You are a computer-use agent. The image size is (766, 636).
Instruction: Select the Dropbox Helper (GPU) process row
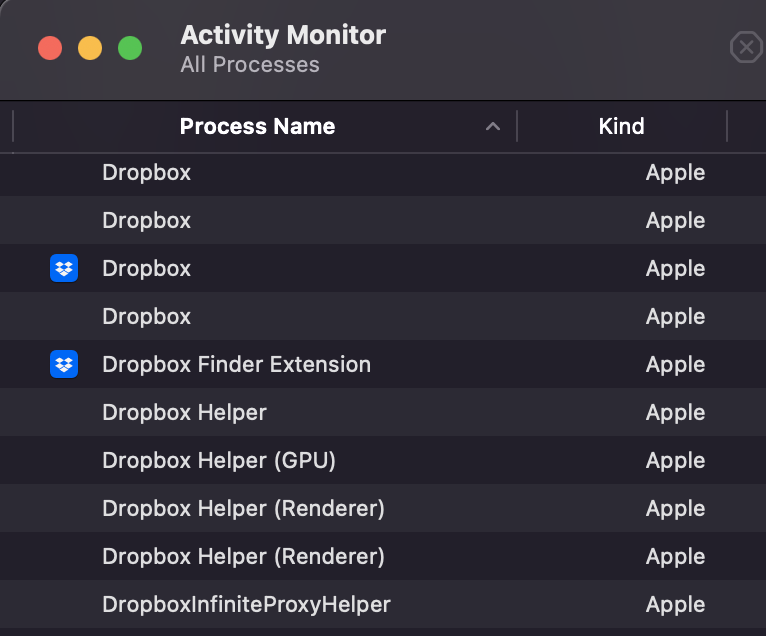click(x=219, y=460)
